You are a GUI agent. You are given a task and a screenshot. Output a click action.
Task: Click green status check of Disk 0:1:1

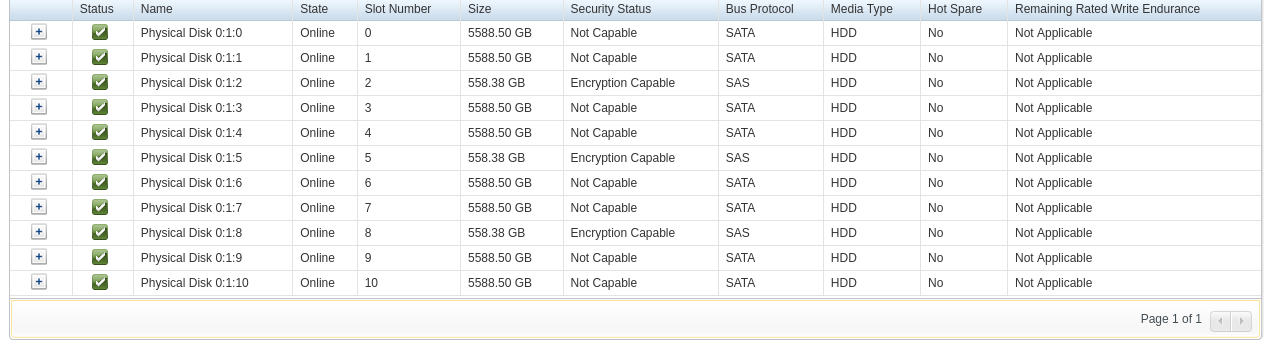click(x=100, y=57)
